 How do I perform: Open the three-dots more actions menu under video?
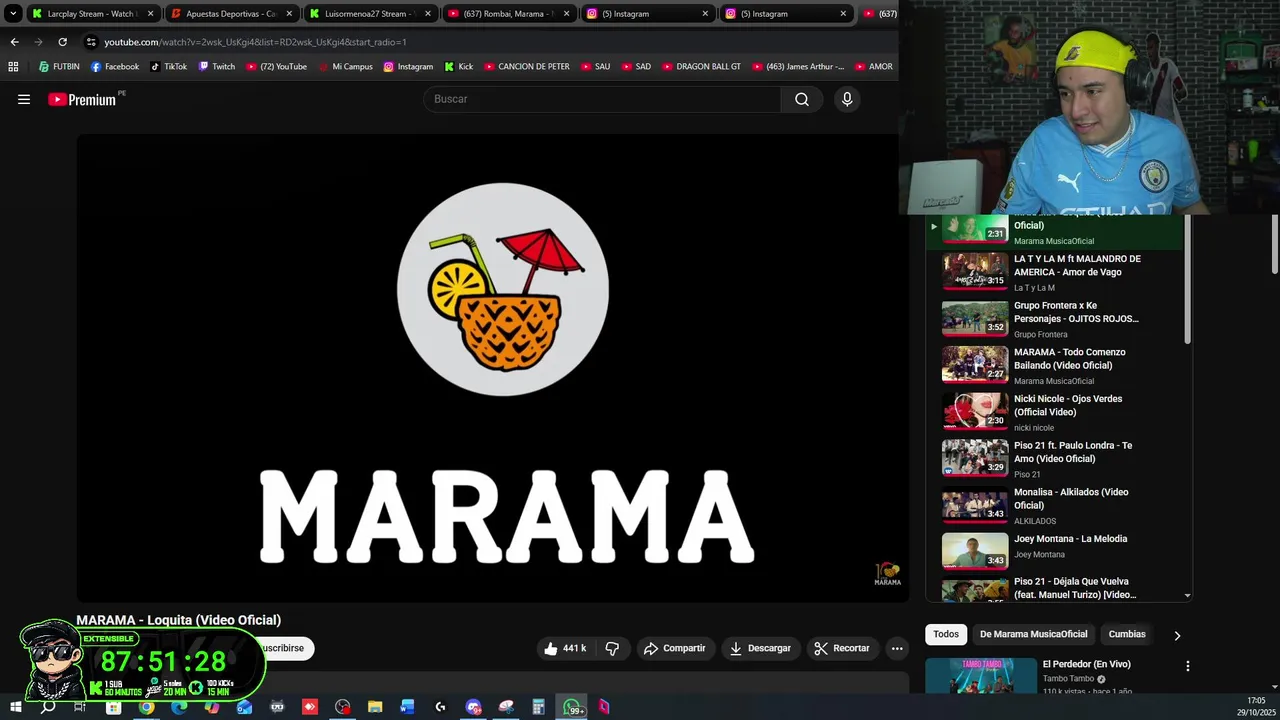point(897,648)
